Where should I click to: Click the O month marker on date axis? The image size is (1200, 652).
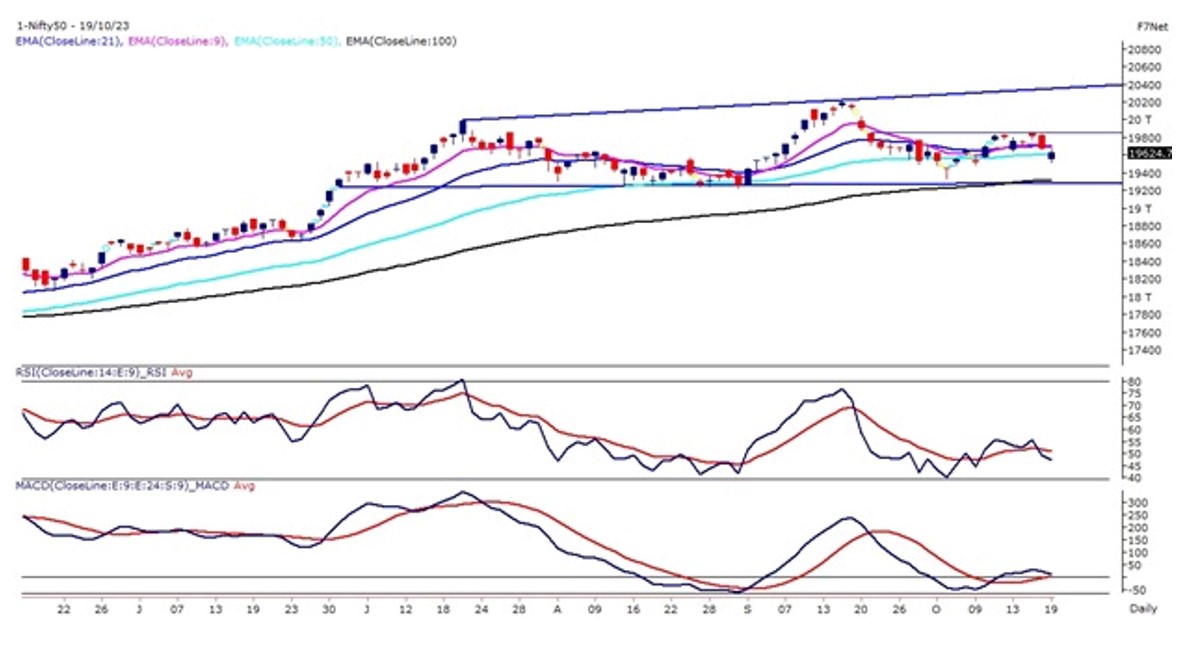937,608
